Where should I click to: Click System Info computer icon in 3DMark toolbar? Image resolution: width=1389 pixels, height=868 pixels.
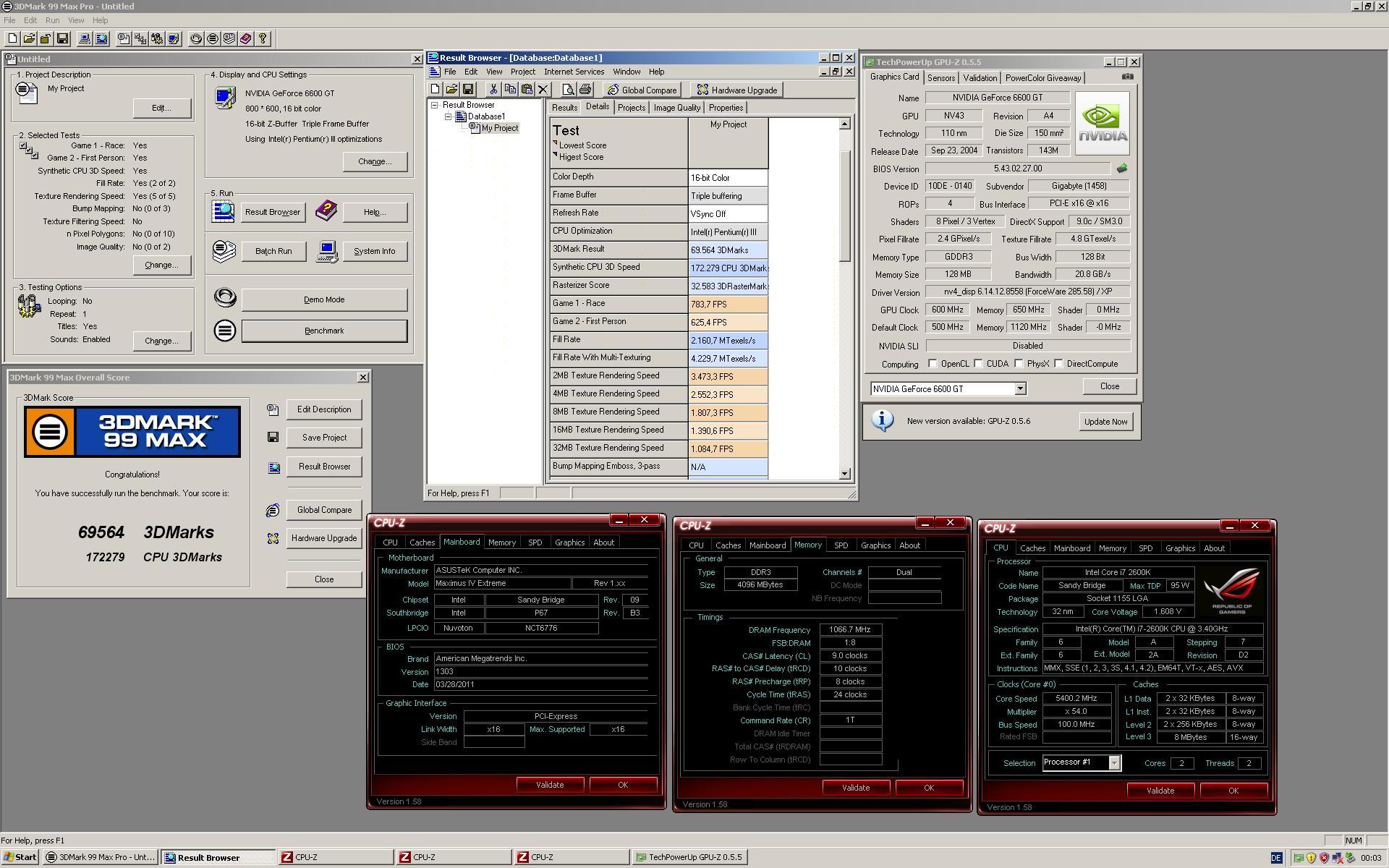point(85,39)
